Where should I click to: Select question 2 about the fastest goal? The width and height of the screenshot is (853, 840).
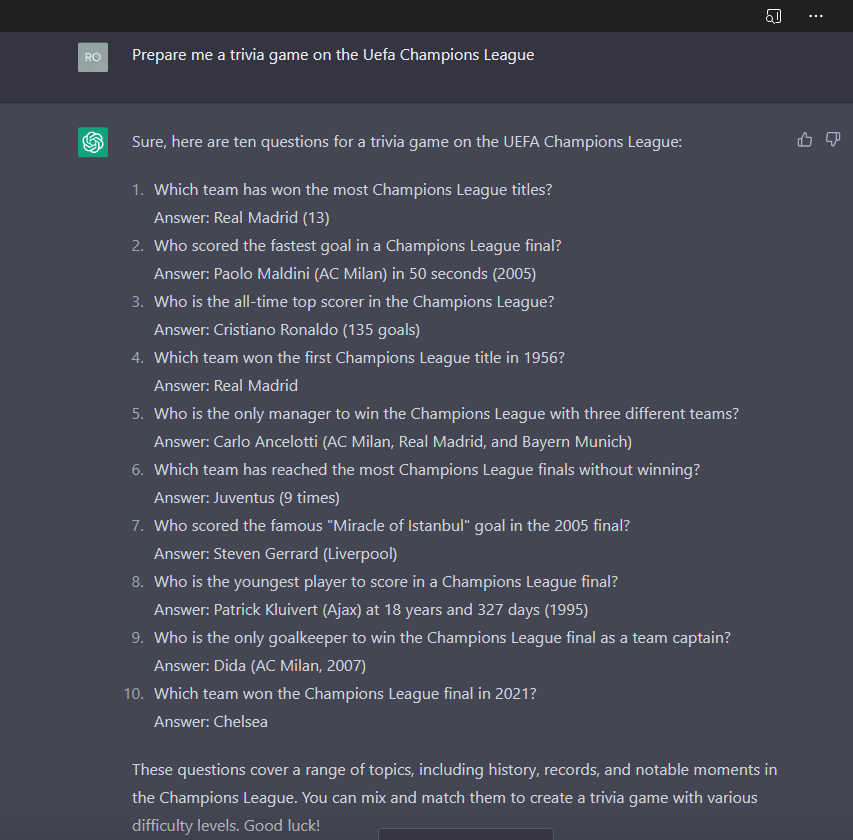357,246
